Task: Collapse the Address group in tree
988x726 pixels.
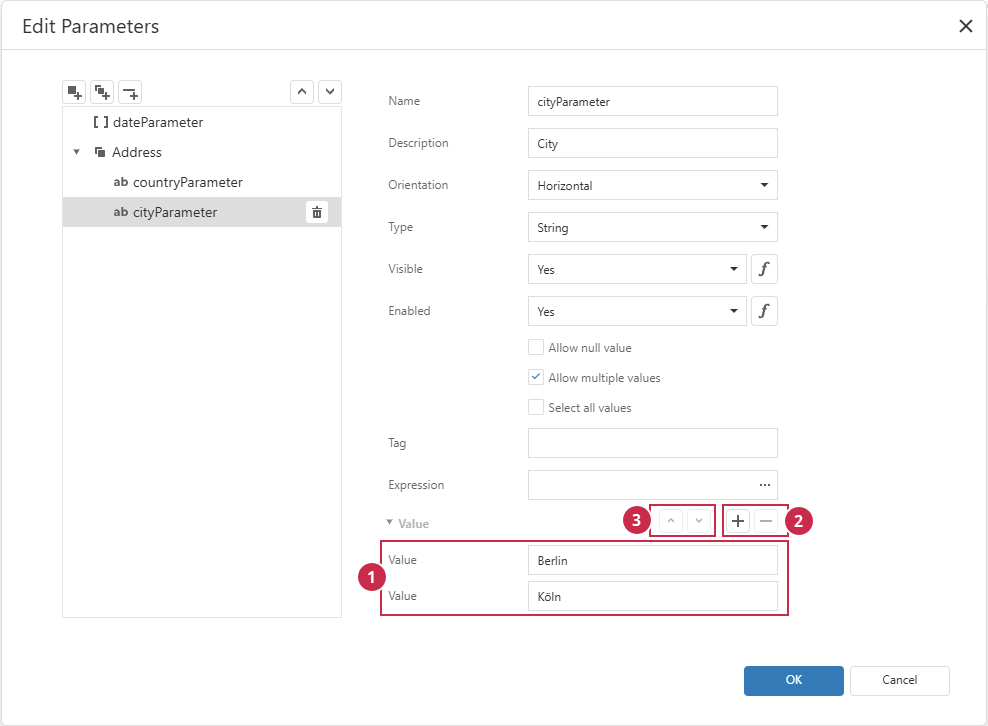Action: click(76, 152)
